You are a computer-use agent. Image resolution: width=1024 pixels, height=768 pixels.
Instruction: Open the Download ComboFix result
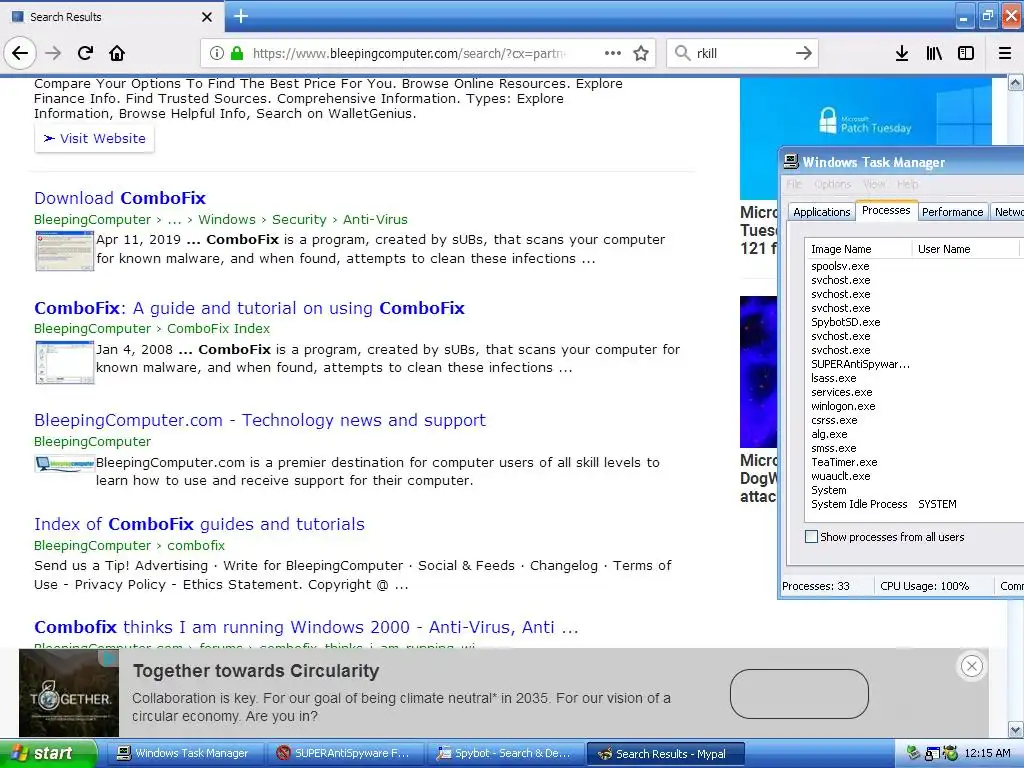tap(120, 198)
